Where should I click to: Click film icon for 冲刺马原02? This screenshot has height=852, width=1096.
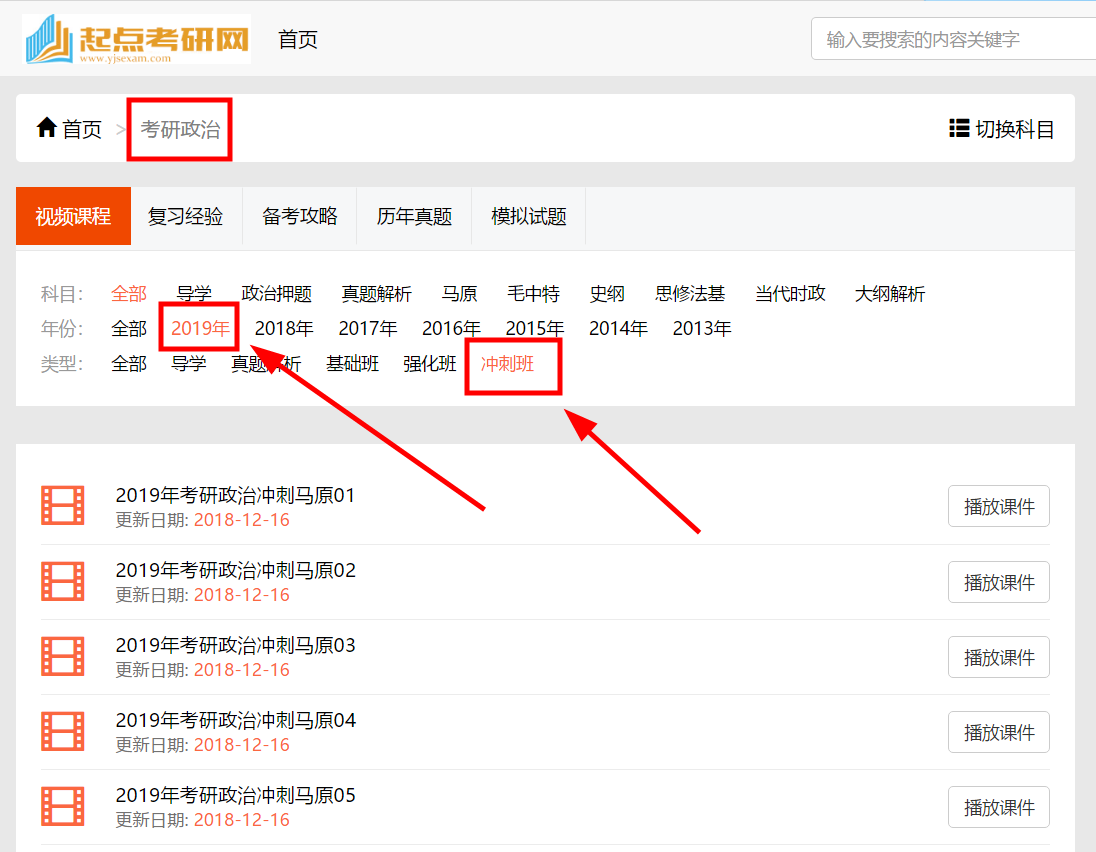click(x=63, y=581)
